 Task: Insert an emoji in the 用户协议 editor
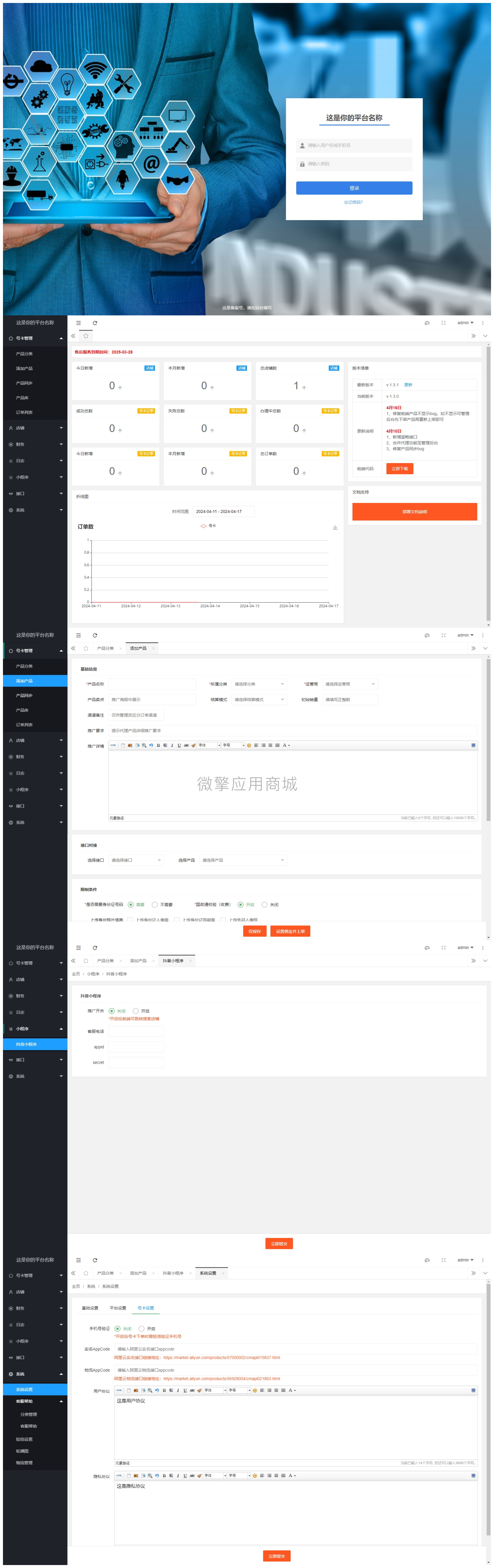tap(255, 1390)
